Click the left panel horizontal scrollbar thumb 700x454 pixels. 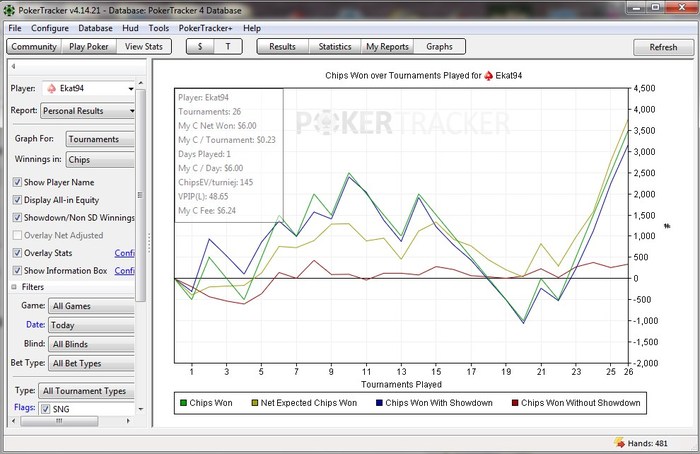pos(59,421)
